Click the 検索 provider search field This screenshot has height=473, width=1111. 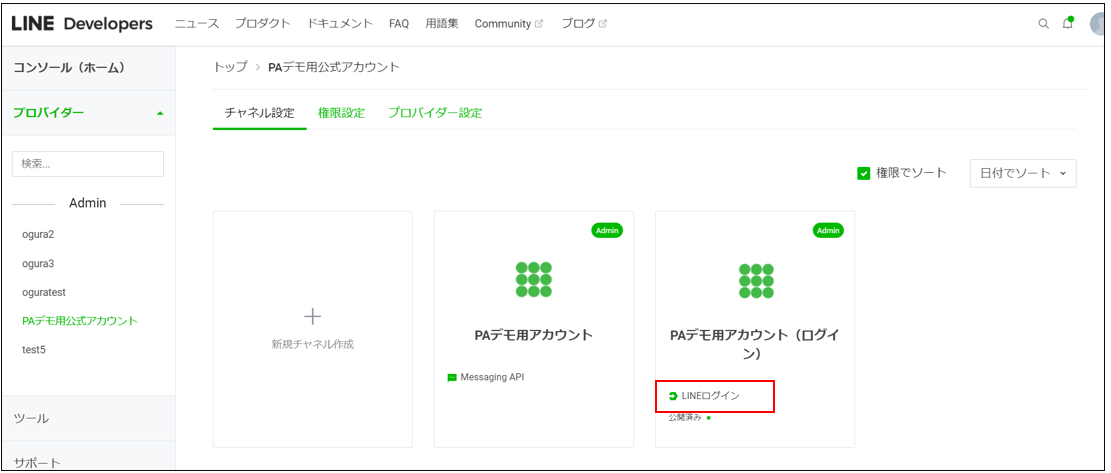click(x=88, y=164)
